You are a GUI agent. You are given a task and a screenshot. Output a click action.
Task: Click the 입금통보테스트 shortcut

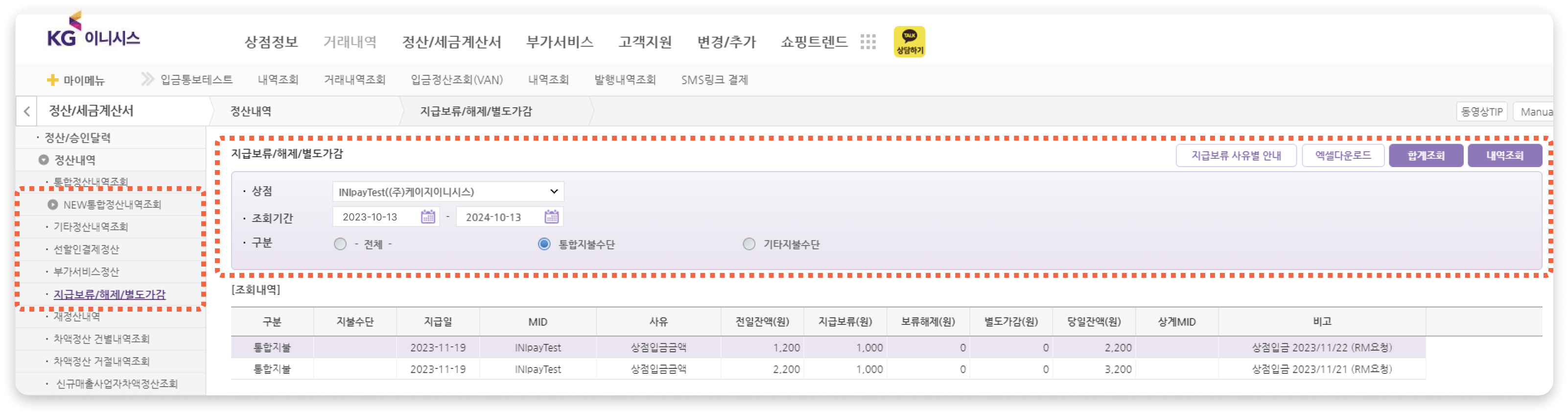click(x=197, y=80)
